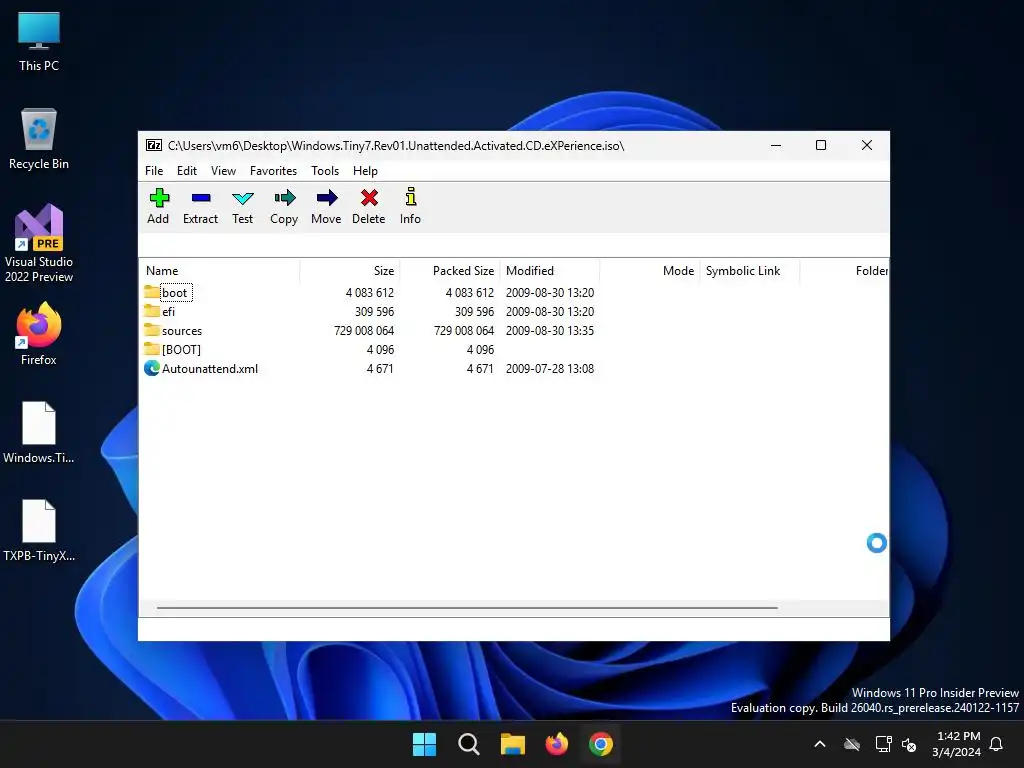Sort by the Mode column header
Viewport: 1024px width, 768px height.
click(650, 270)
